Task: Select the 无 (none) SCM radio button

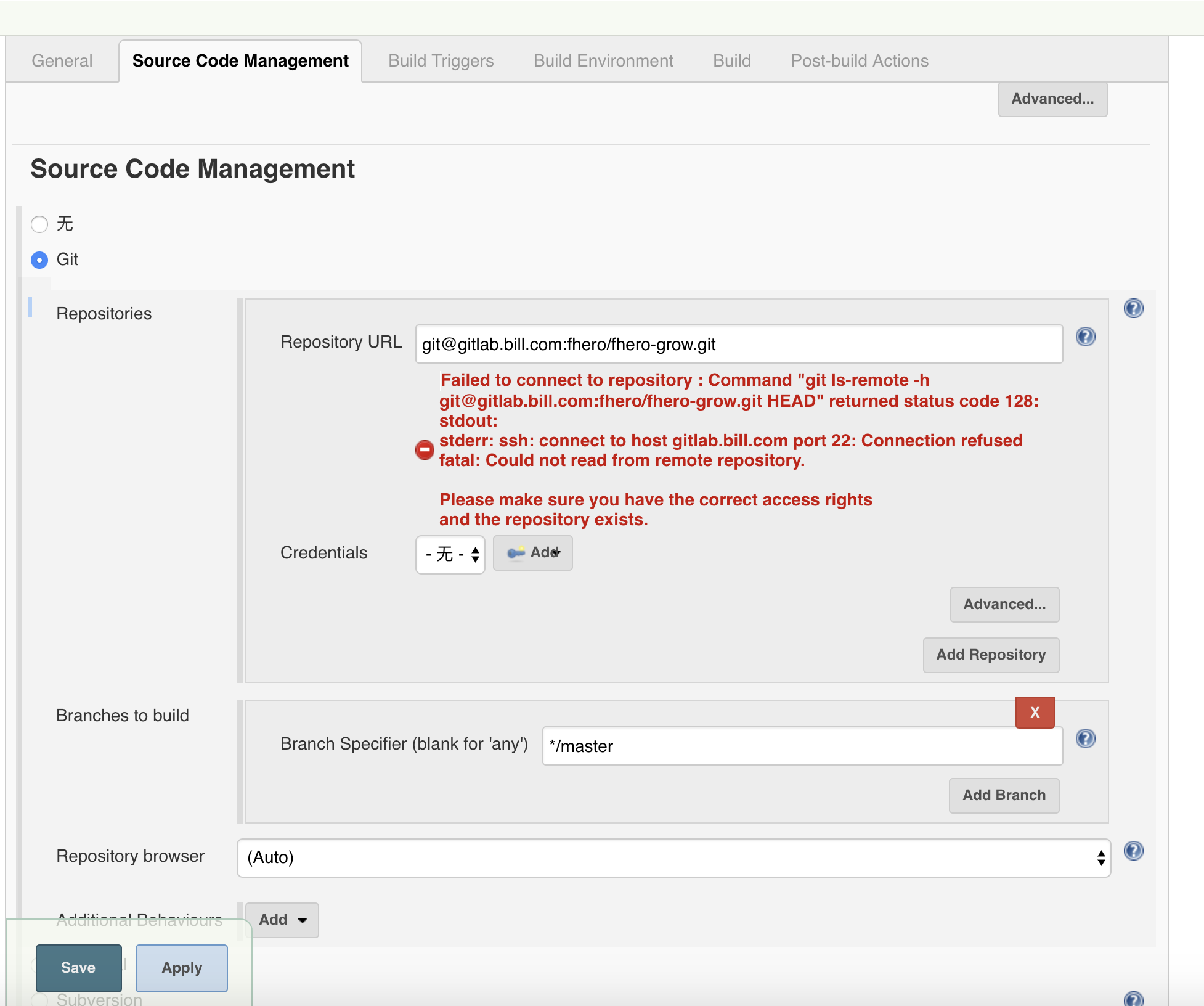Action: tap(39, 224)
